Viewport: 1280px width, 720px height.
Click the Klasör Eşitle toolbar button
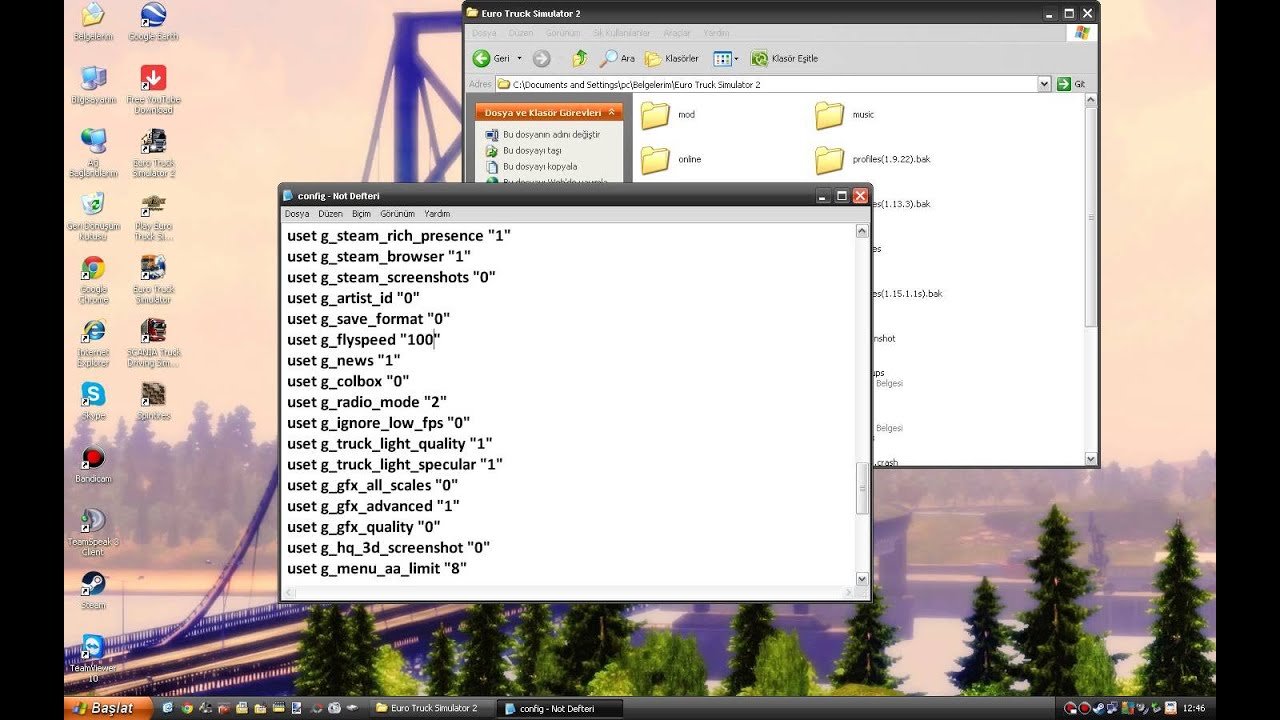click(x=785, y=58)
